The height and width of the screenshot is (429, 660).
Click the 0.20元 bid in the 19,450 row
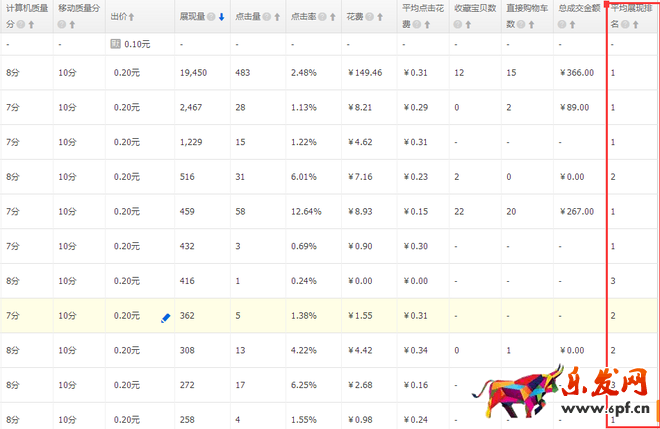[127, 73]
